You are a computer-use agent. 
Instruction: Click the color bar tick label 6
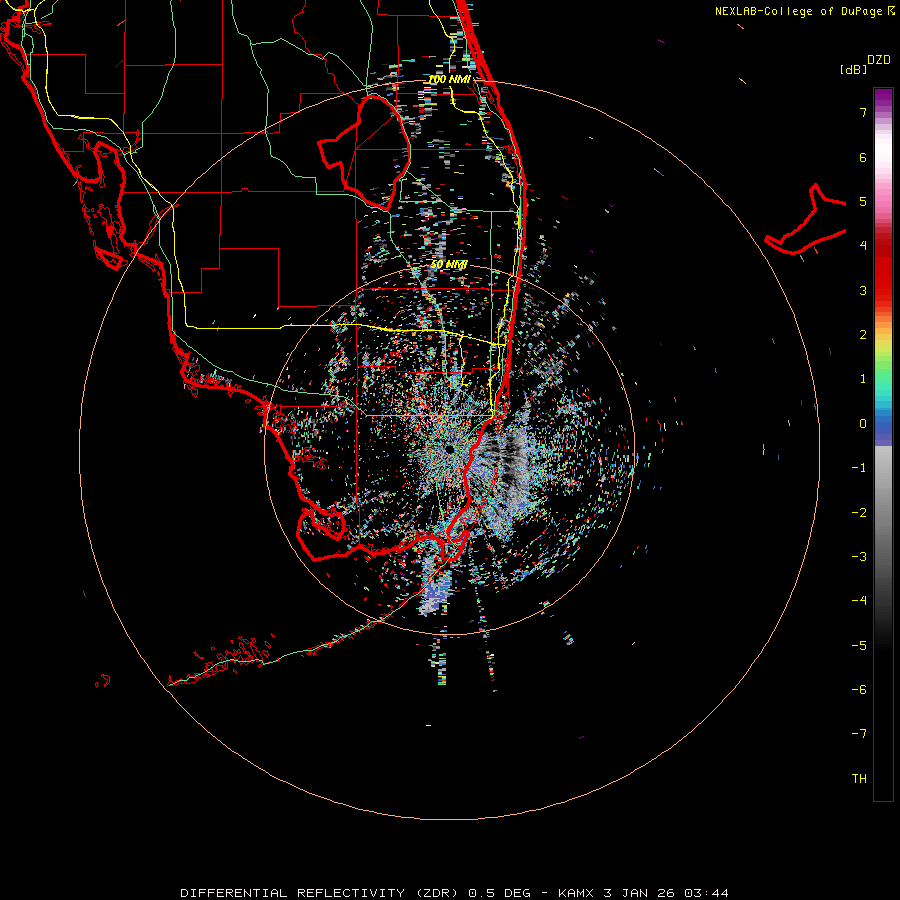tap(863, 157)
